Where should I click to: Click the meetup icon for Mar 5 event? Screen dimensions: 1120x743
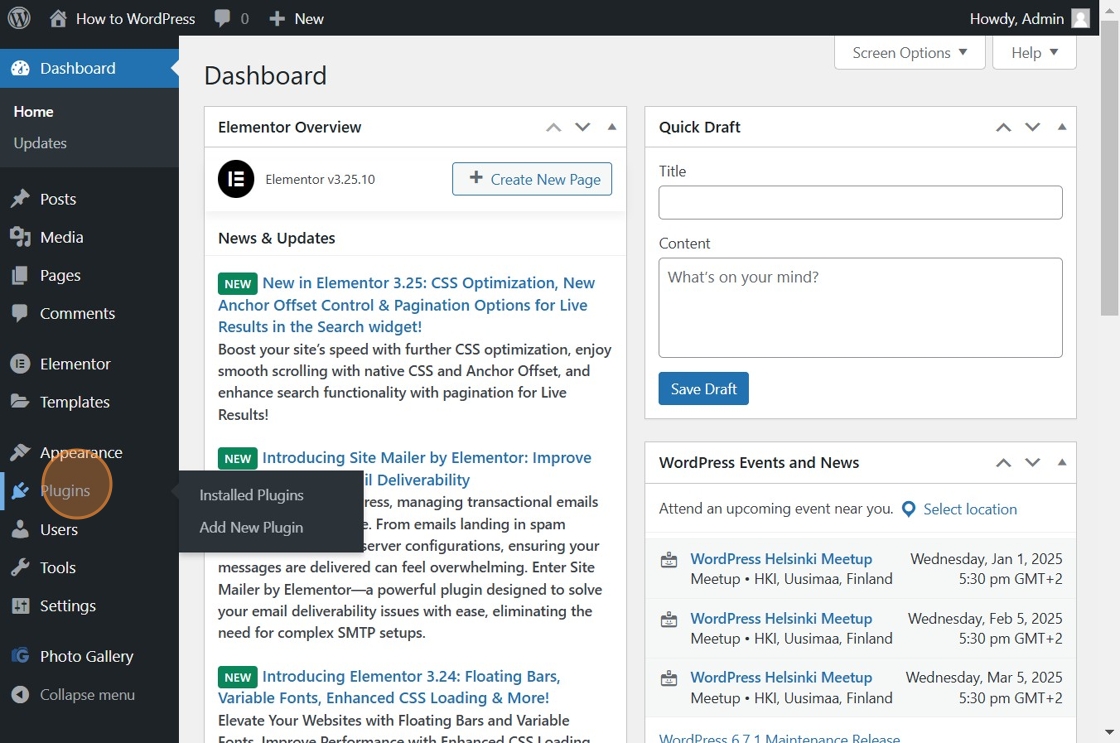point(669,678)
